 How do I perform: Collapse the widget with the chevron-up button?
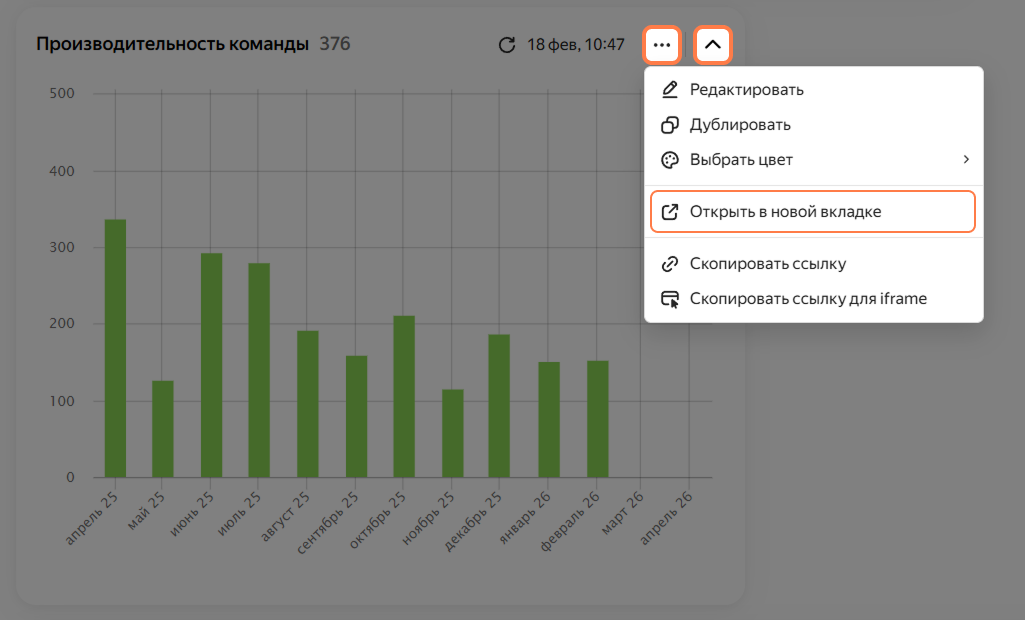713,45
